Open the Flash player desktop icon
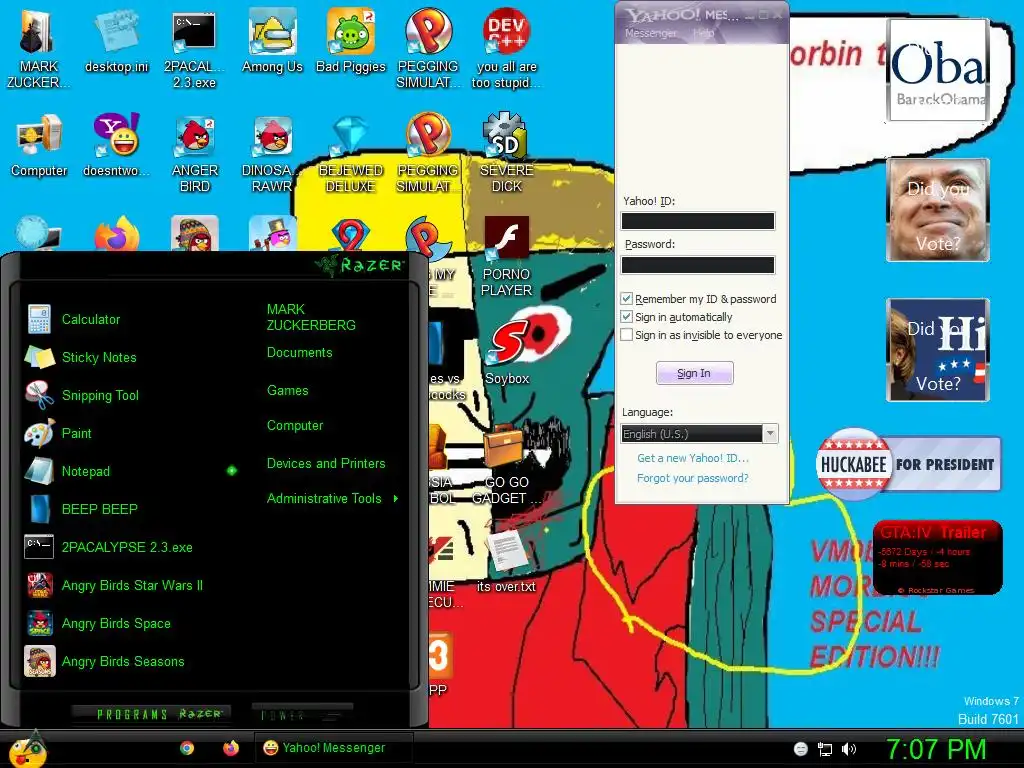Image resolution: width=1024 pixels, height=768 pixels. pos(506,257)
